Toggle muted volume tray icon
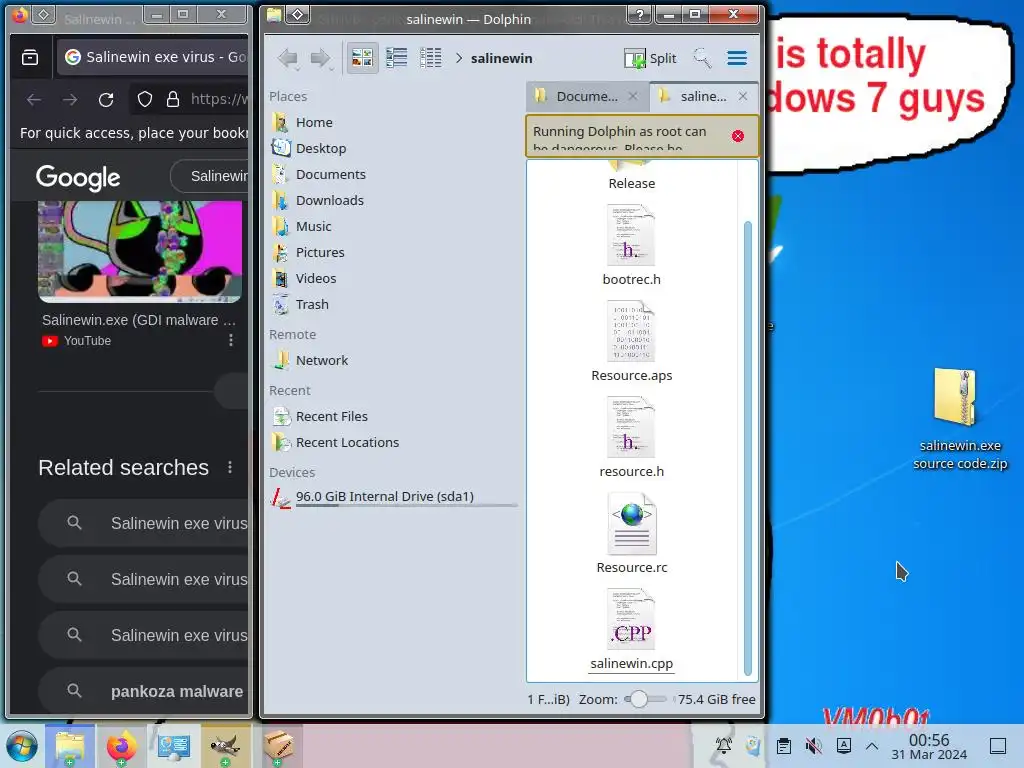1024x768 pixels. (813, 746)
